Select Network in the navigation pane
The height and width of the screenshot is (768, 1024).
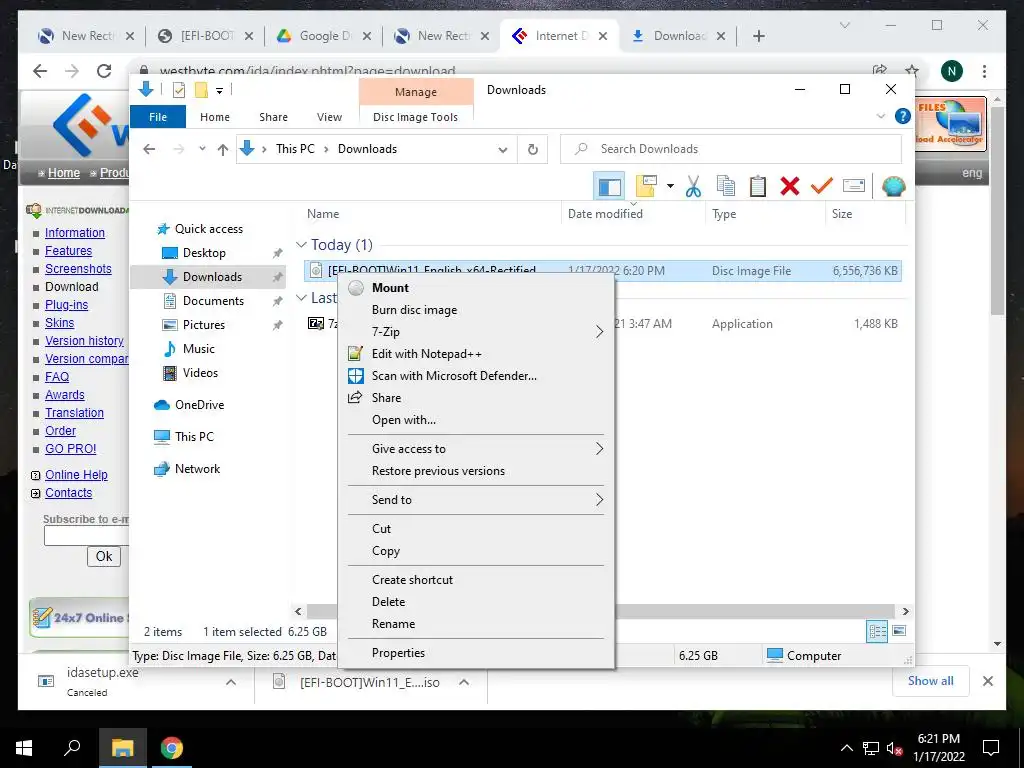point(197,469)
